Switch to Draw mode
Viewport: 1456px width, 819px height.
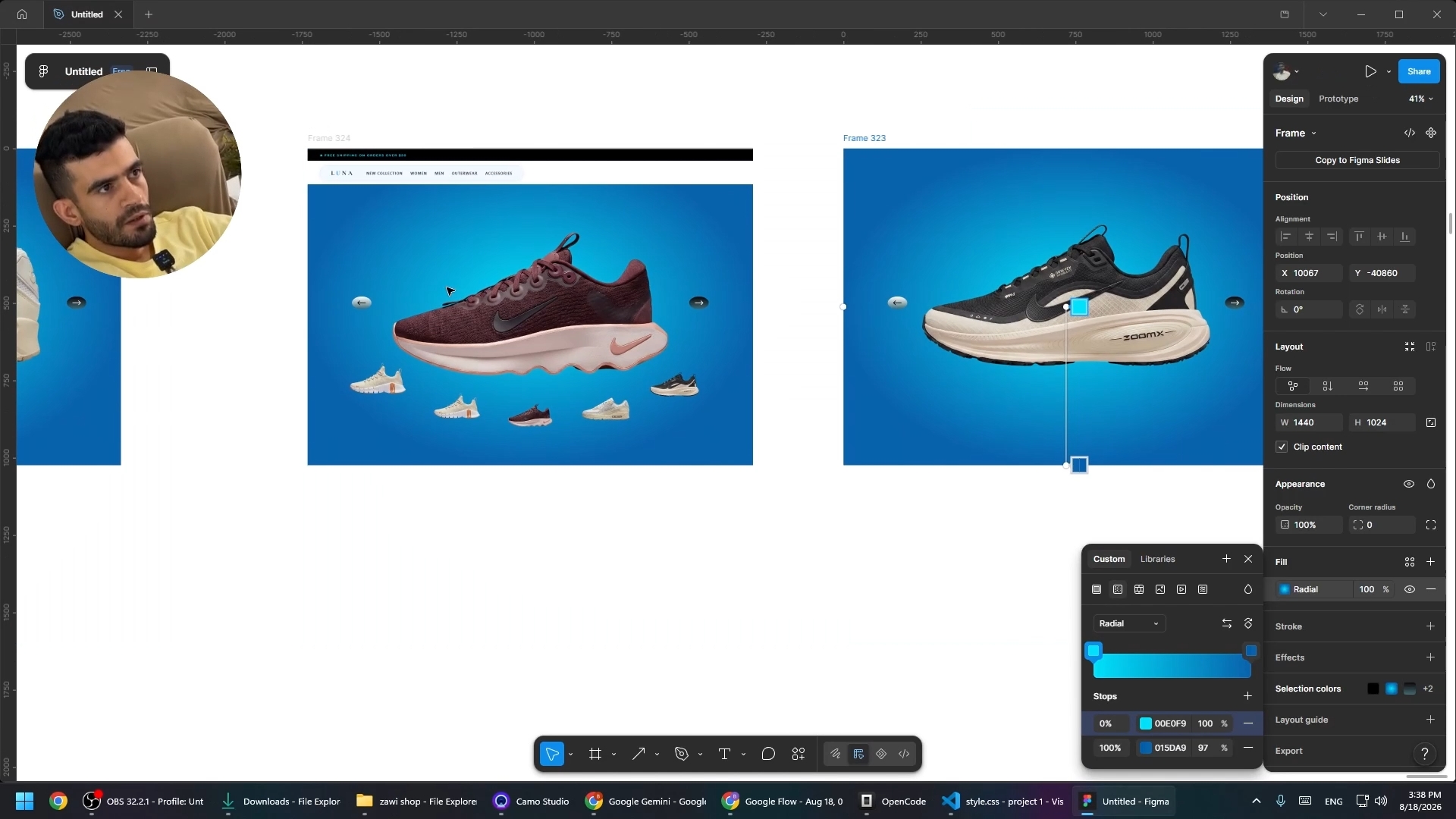[x=835, y=754]
